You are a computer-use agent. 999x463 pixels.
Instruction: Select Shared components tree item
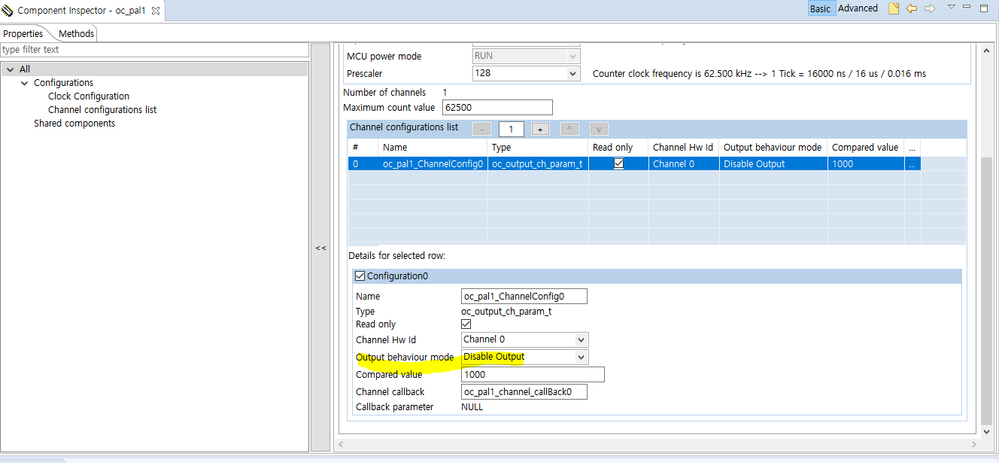coord(75,124)
